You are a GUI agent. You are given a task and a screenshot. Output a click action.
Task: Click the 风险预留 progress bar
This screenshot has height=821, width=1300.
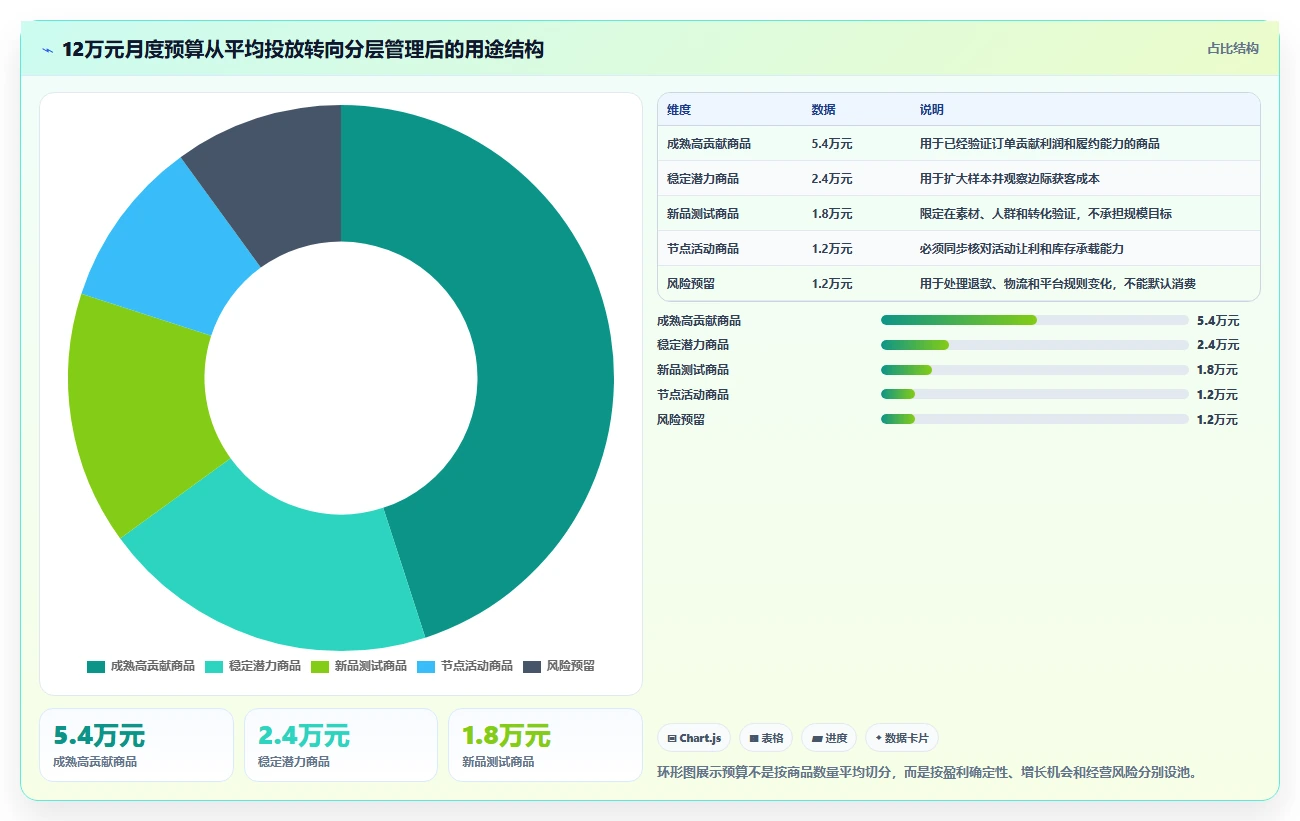coord(1034,419)
